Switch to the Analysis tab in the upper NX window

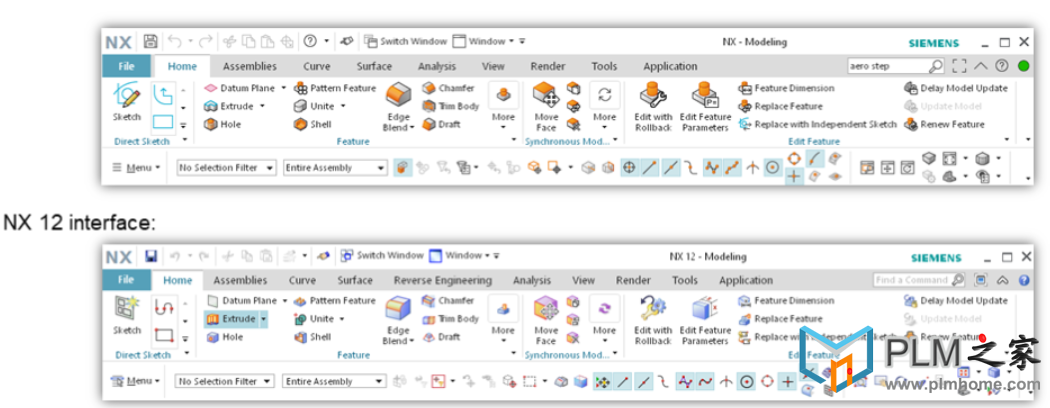coord(437,66)
